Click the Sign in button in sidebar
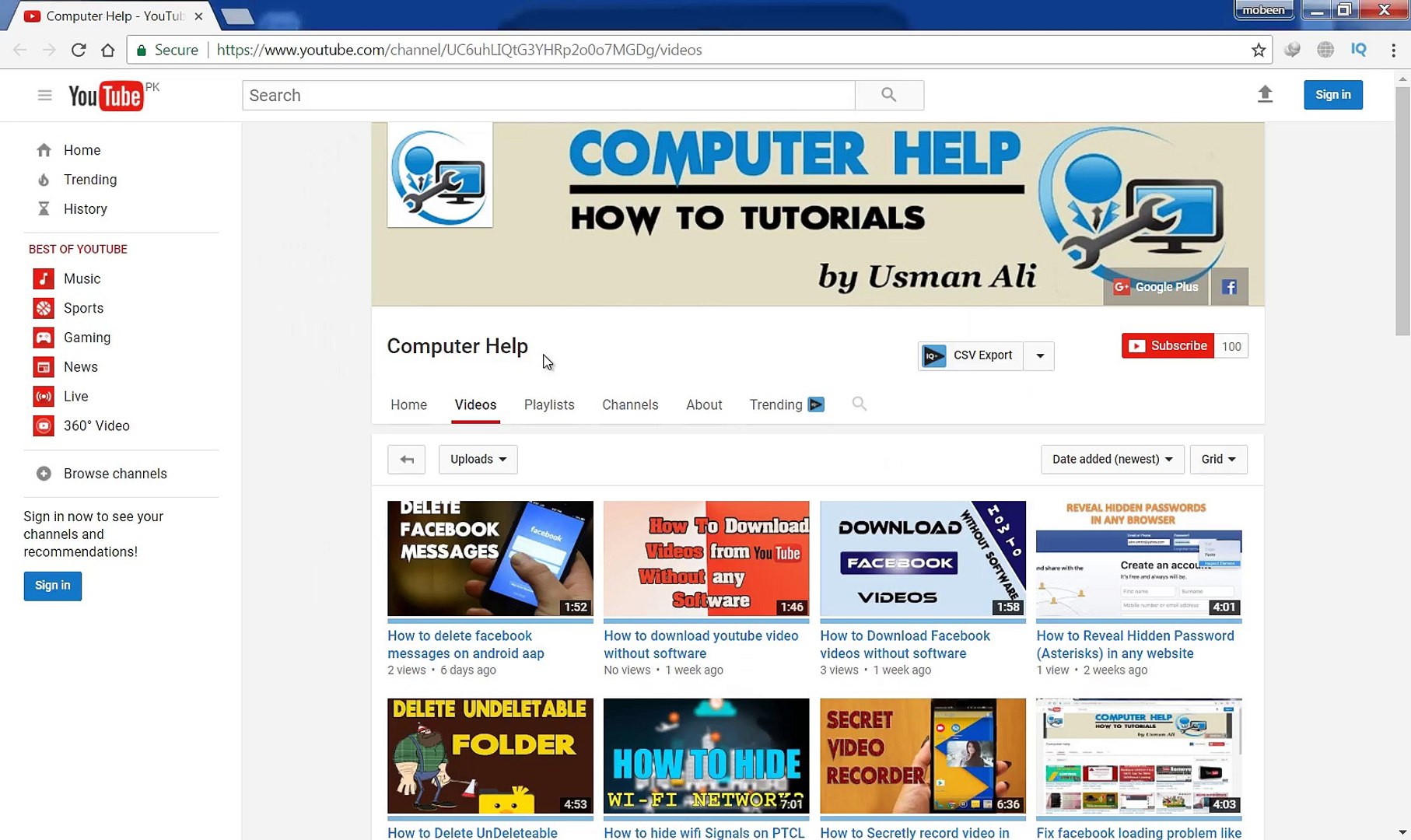Viewport: 1411px width, 840px height. (x=53, y=586)
